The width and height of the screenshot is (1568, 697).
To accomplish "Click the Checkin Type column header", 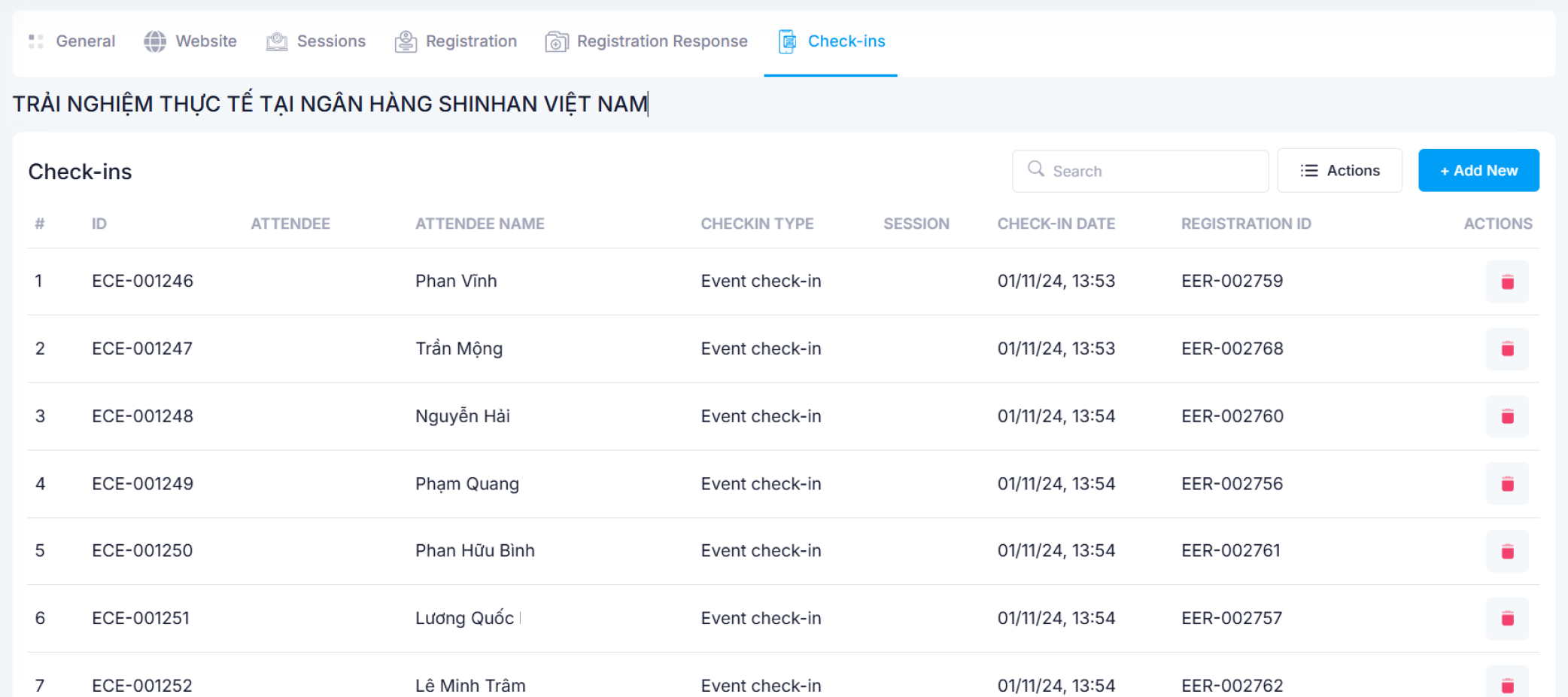I will 757,224.
